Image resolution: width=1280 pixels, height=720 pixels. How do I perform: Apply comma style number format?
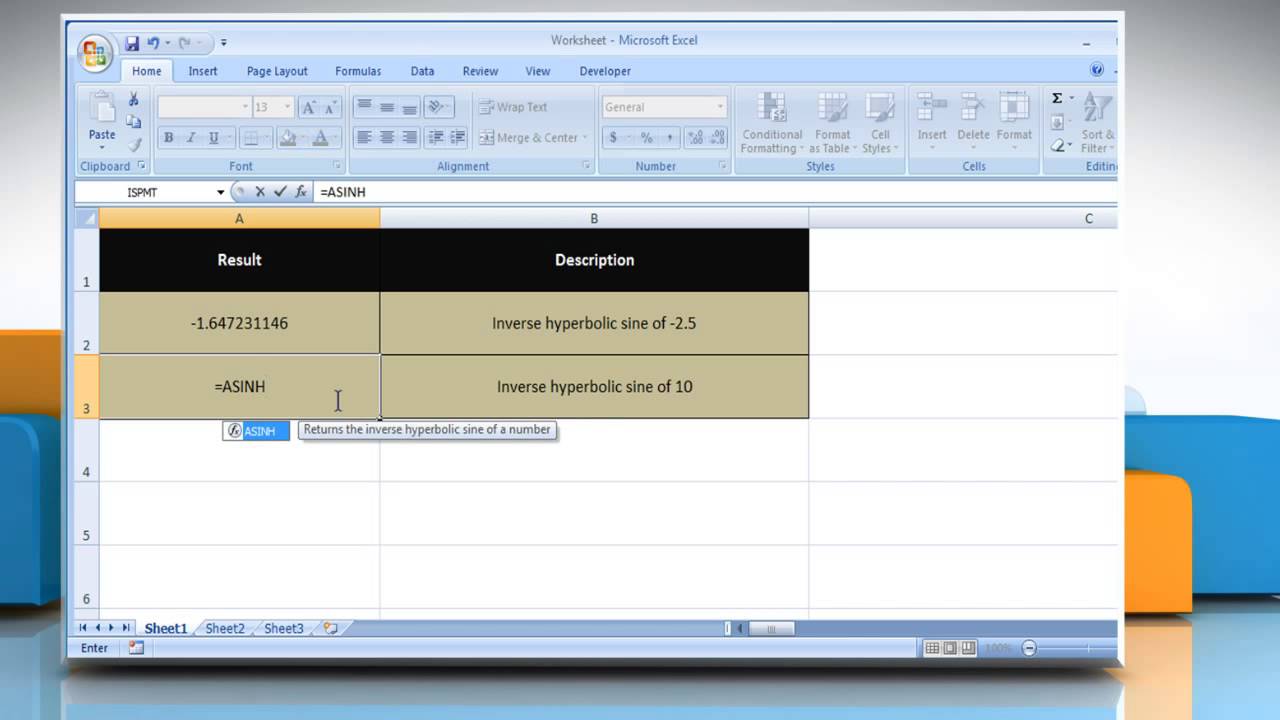click(x=669, y=138)
